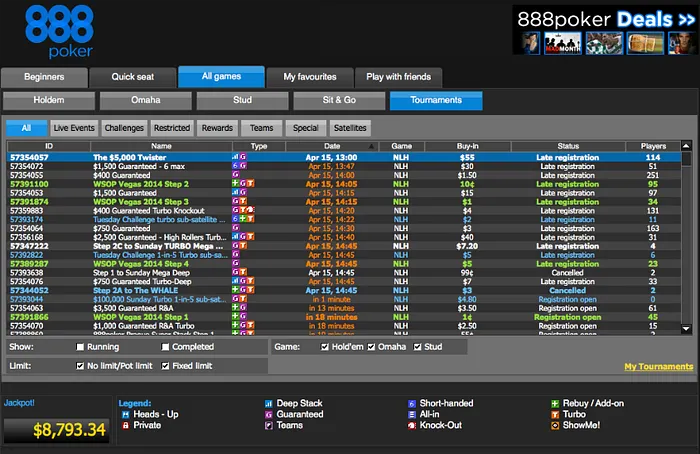700x454 pixels.
Task: Open the Play with friends tab
Action: coord(399,77)
